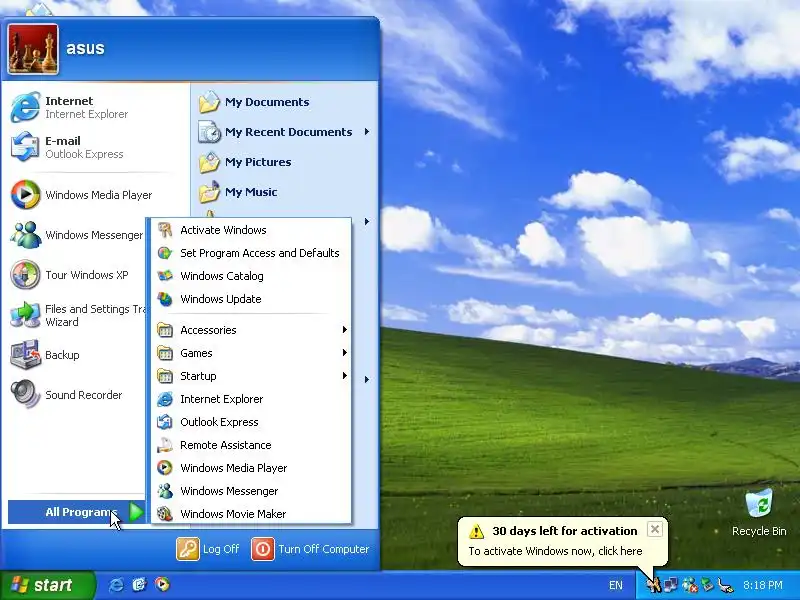Expand the Startup submenu
This screenshot has height=600, width=800.
(x=252, y=376)
